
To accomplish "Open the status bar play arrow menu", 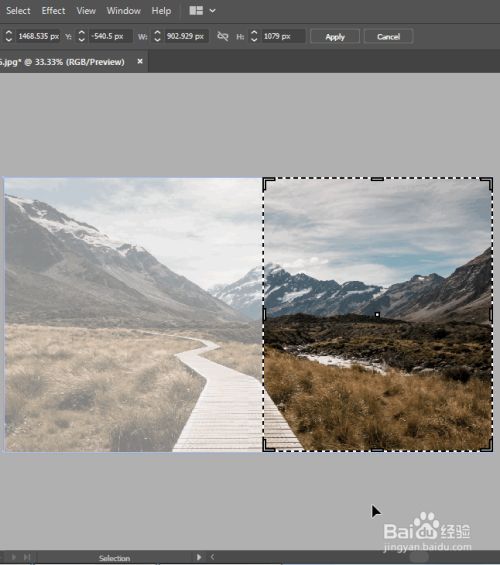I will (x=199, y=557).
